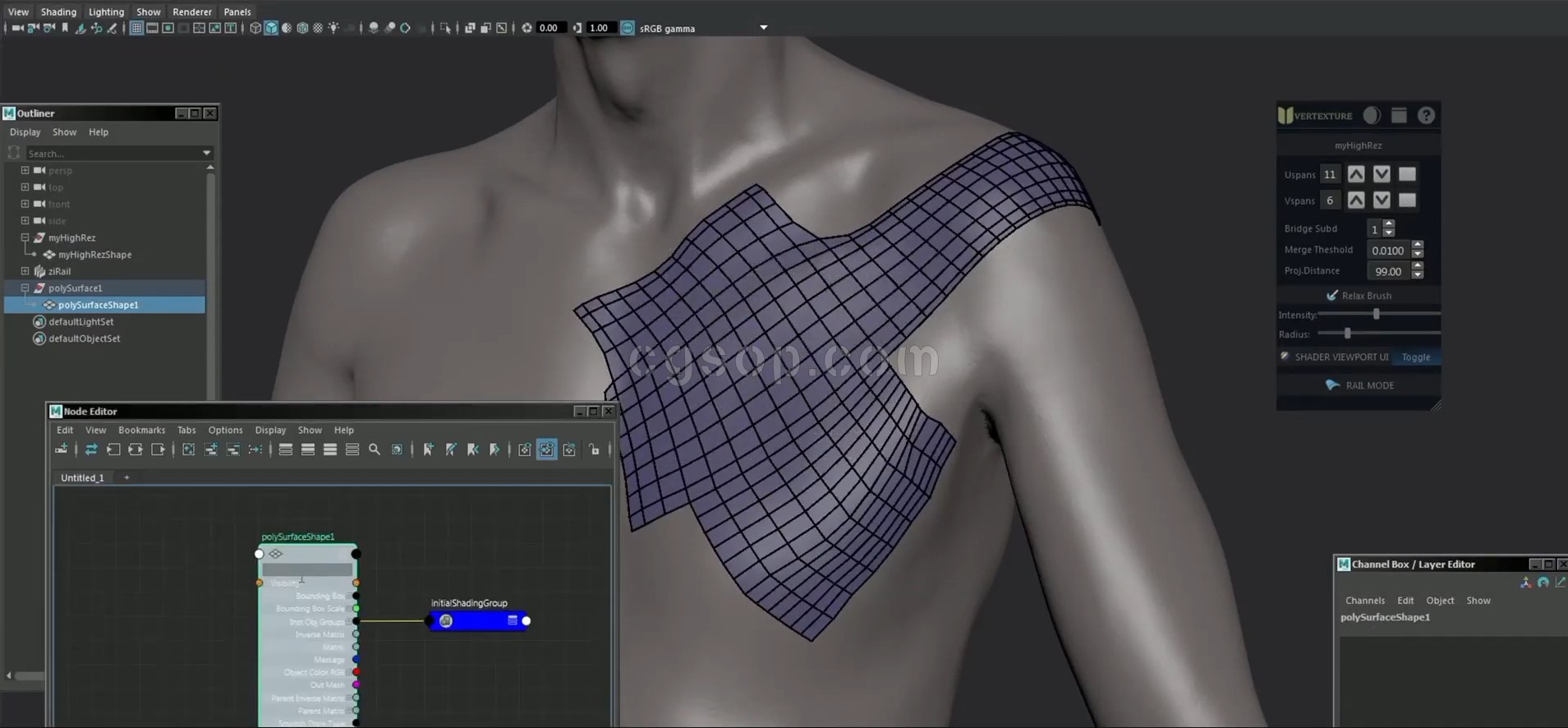
Task: Click the create bookmark icon in Node Editor
Action: 428,449
